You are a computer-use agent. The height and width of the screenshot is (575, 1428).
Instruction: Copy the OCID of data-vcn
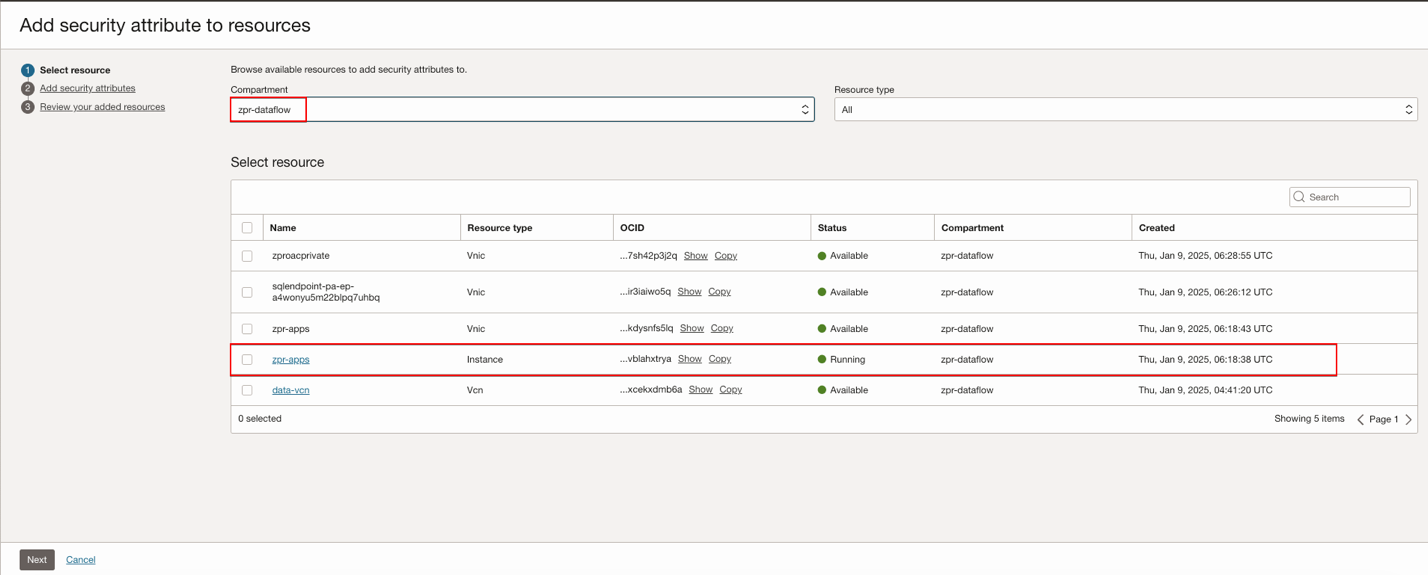(730, 390)
